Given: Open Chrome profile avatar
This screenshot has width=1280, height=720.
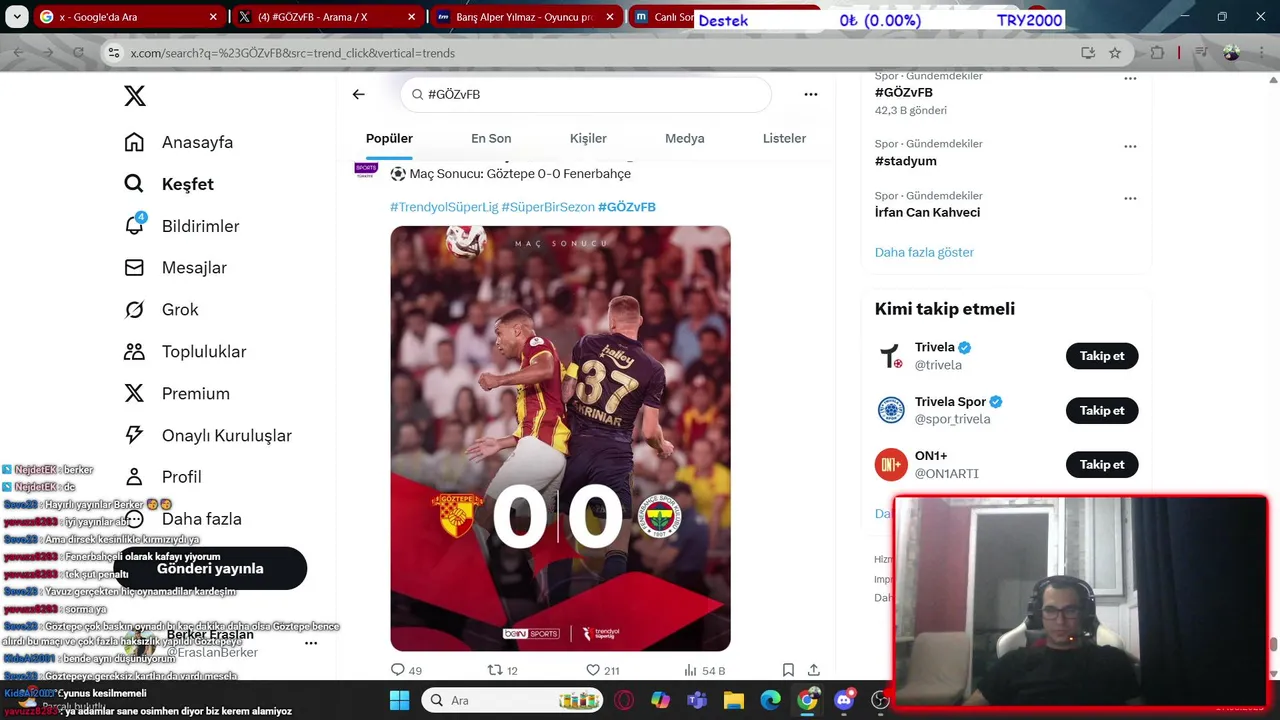Looking at the screenshot, I should (x=1231, y=53).
